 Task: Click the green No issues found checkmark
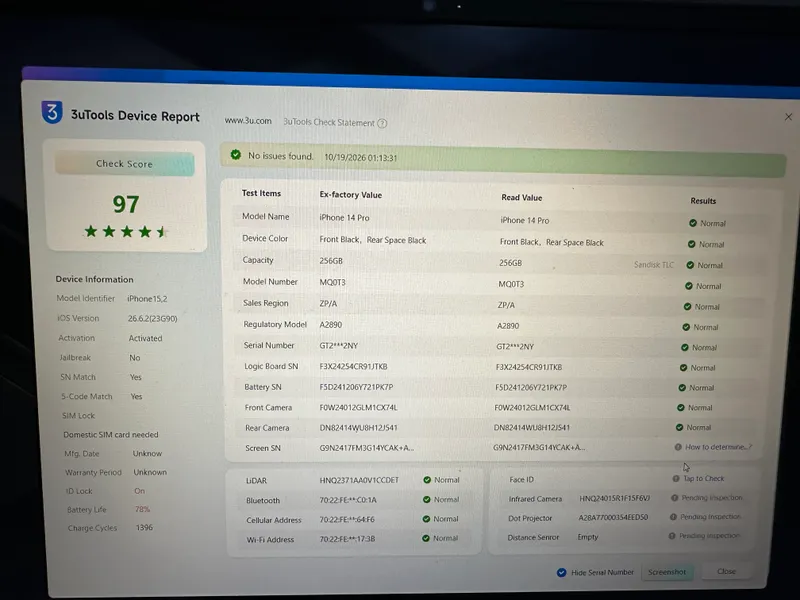(236, 155)
